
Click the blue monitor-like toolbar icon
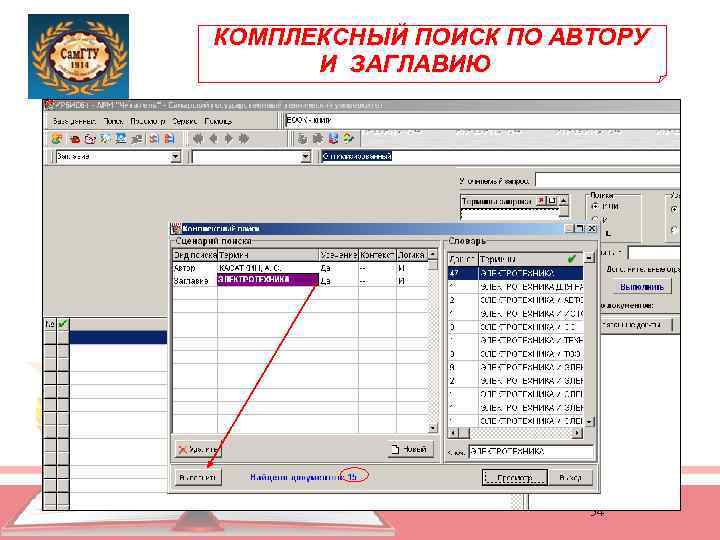(x=121, y=138)
